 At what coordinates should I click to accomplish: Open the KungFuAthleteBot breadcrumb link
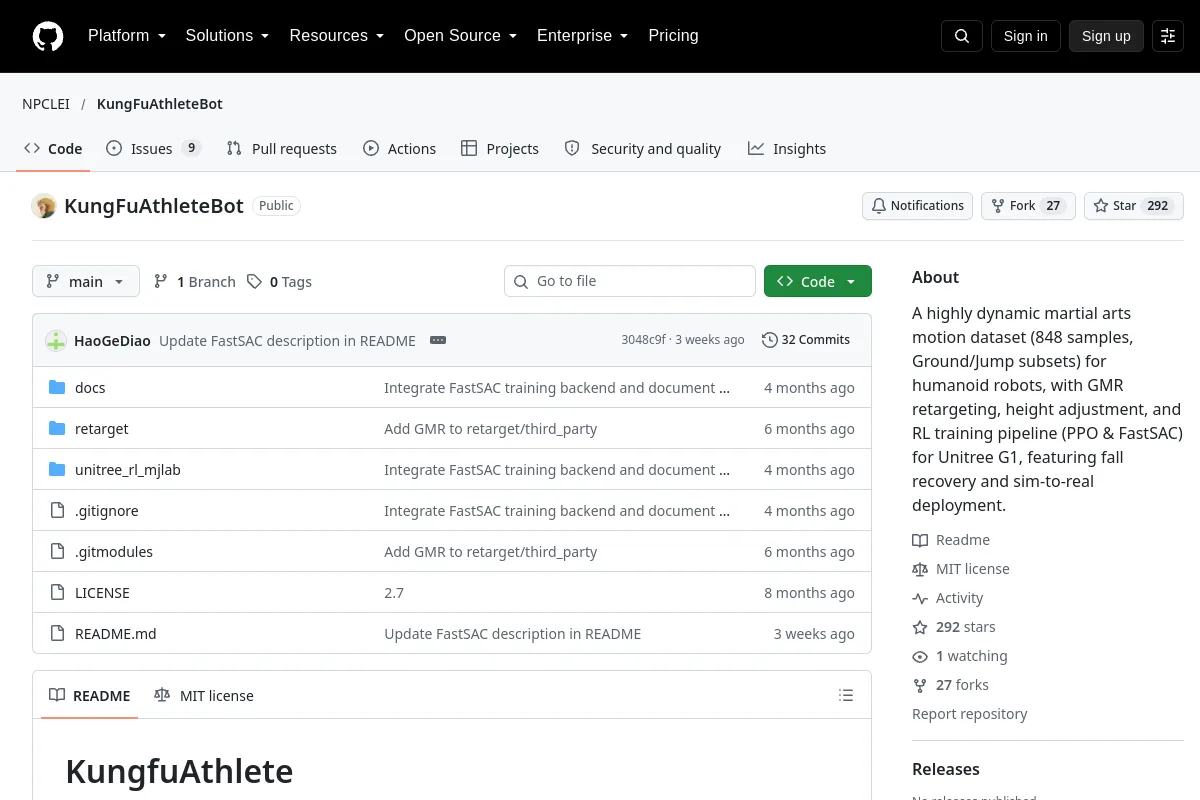pos(160,104)
